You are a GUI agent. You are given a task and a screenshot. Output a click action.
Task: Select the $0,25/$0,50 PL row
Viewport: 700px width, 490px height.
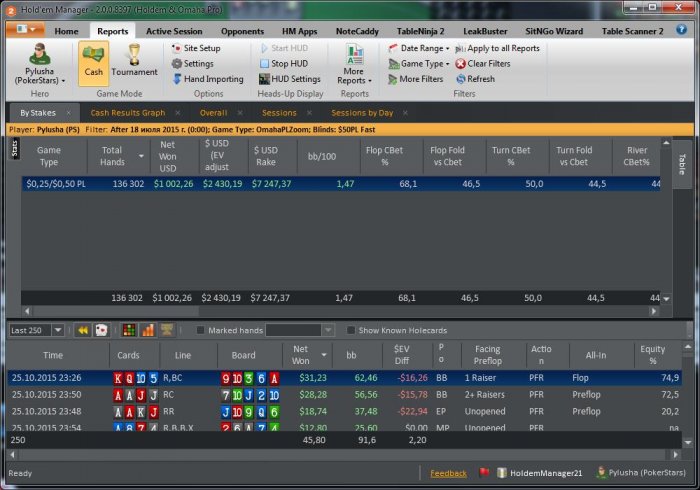pyautogui.click(x=341, y=184)
